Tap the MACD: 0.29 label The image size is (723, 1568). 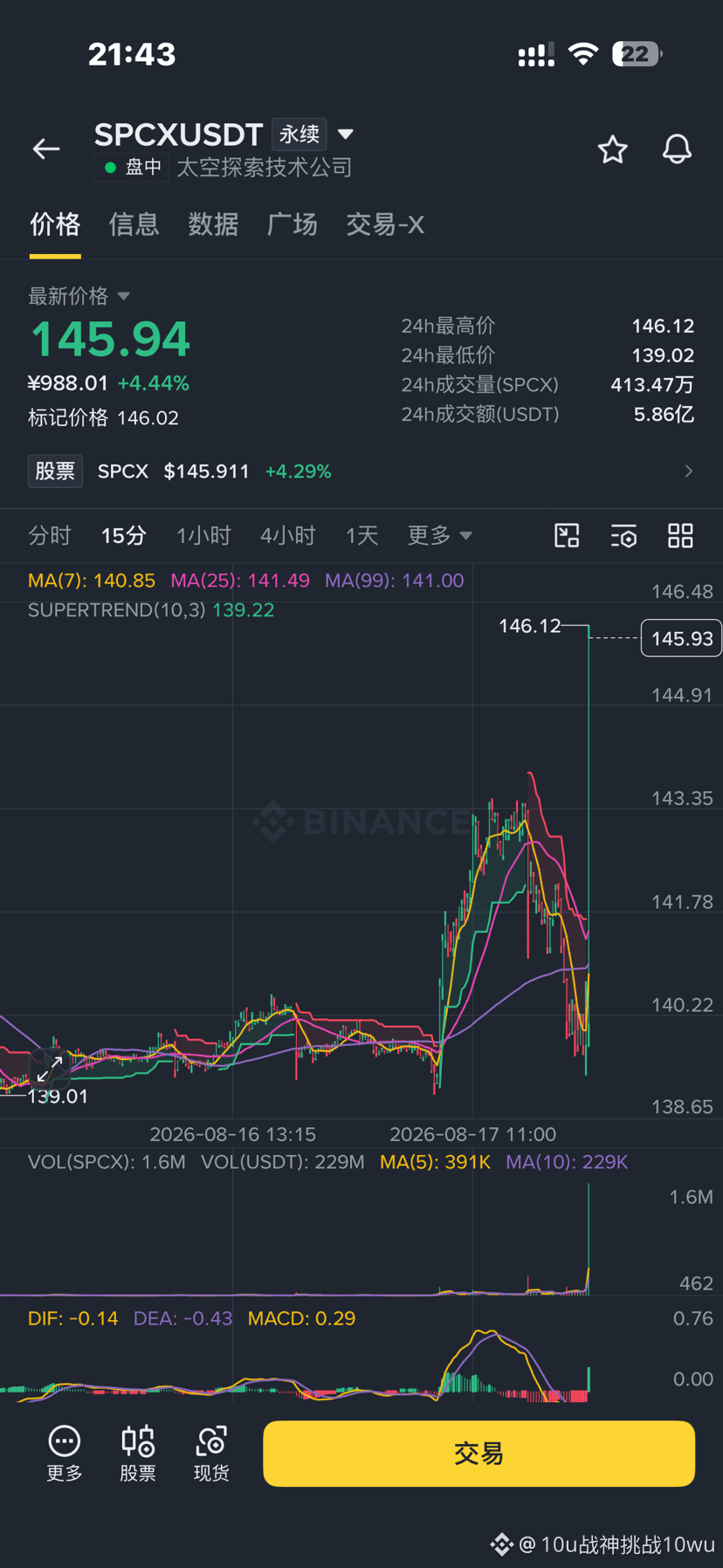click(301, 1318)
